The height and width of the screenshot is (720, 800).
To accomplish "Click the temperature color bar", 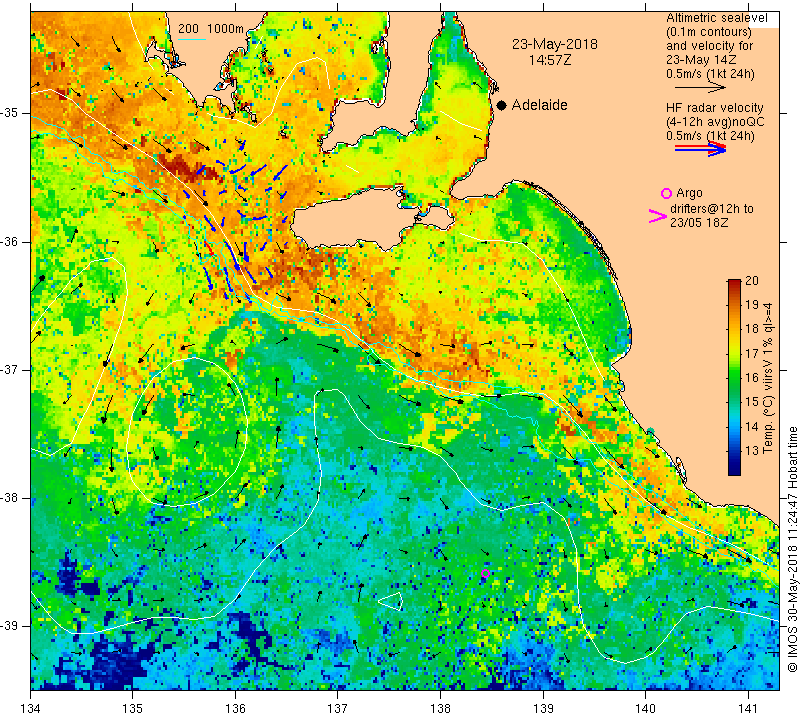I will [734, 377].
